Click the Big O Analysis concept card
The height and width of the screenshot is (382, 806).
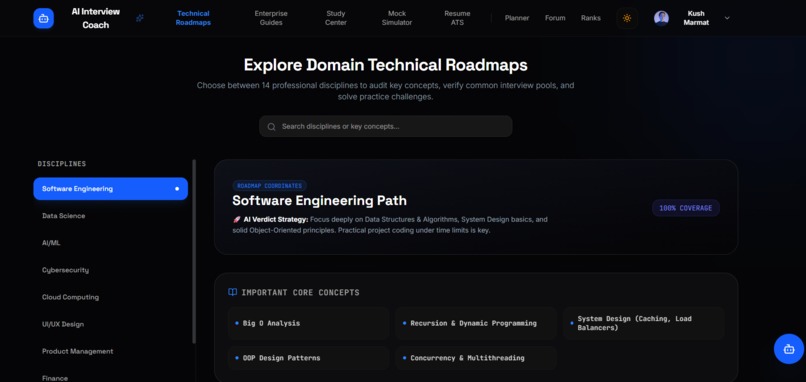(308, 323)
